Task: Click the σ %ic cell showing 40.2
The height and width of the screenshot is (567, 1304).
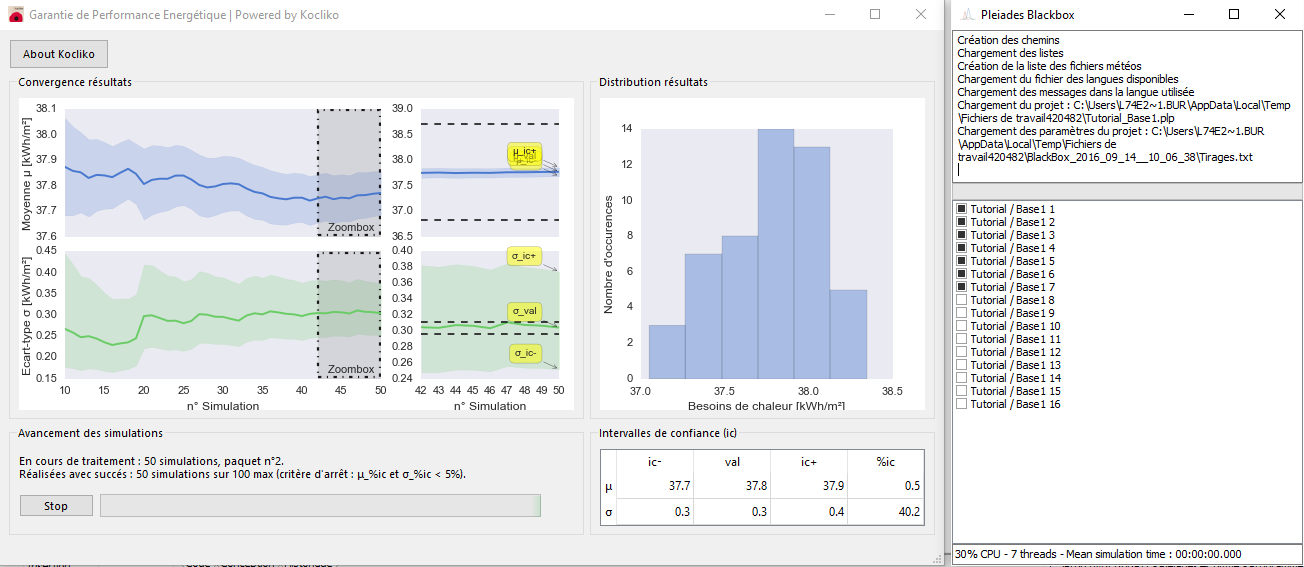Action: tap(886, 512)
